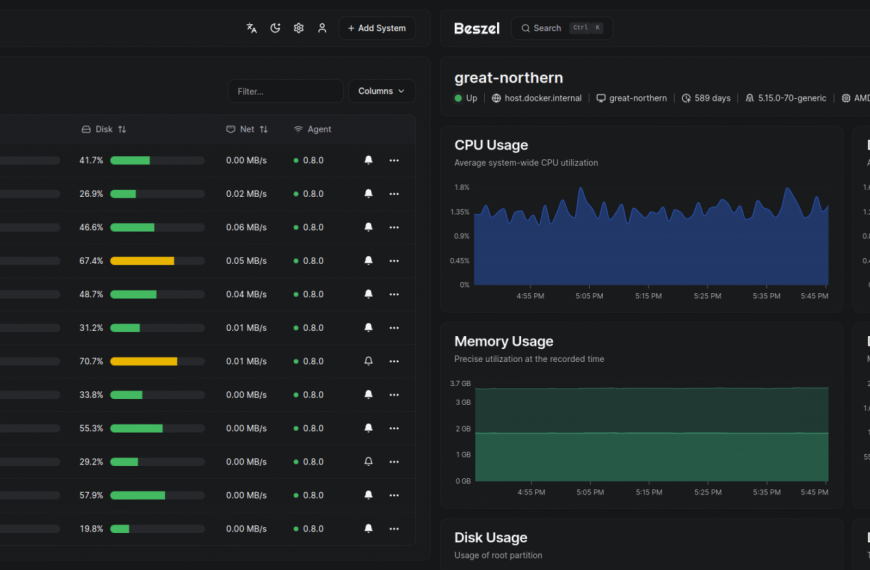Click the alert bell in the 67.4% disk row

368,260
